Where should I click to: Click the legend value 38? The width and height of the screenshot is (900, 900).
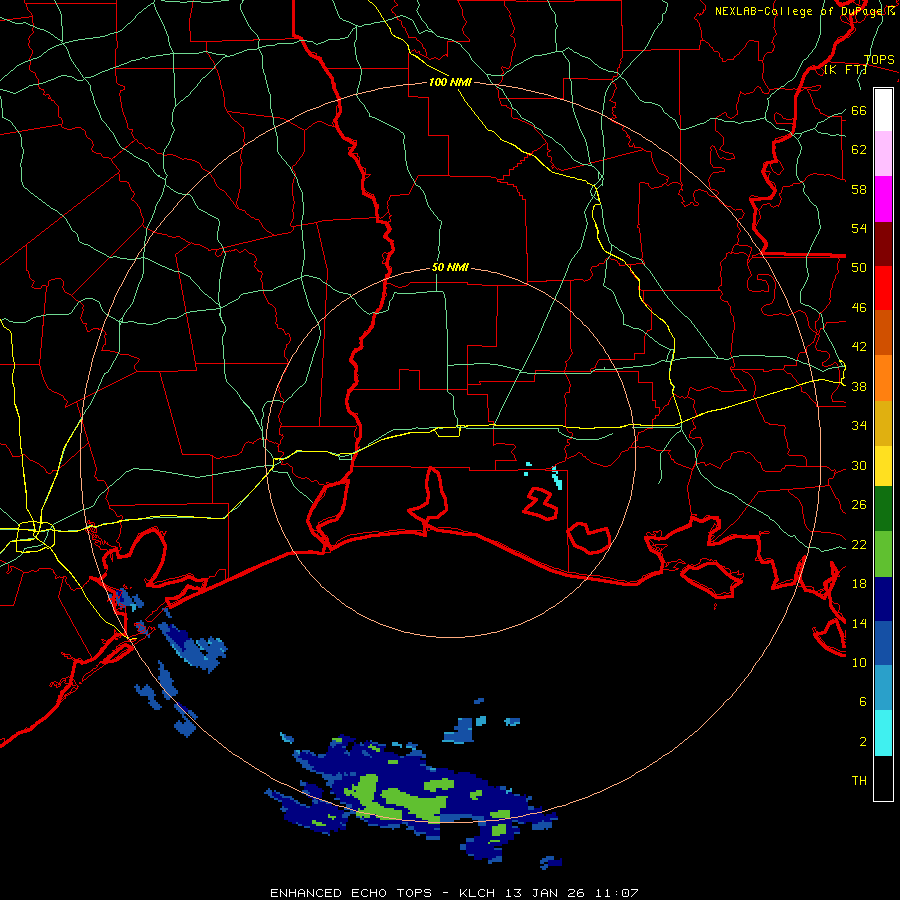859,386
